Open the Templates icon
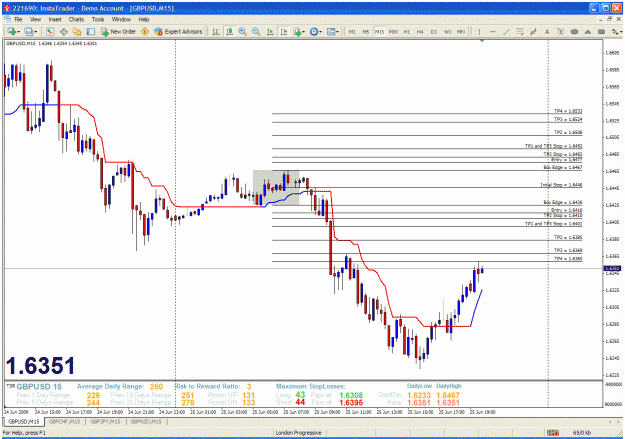Viewport: 625px width, 439px height. 331,31
